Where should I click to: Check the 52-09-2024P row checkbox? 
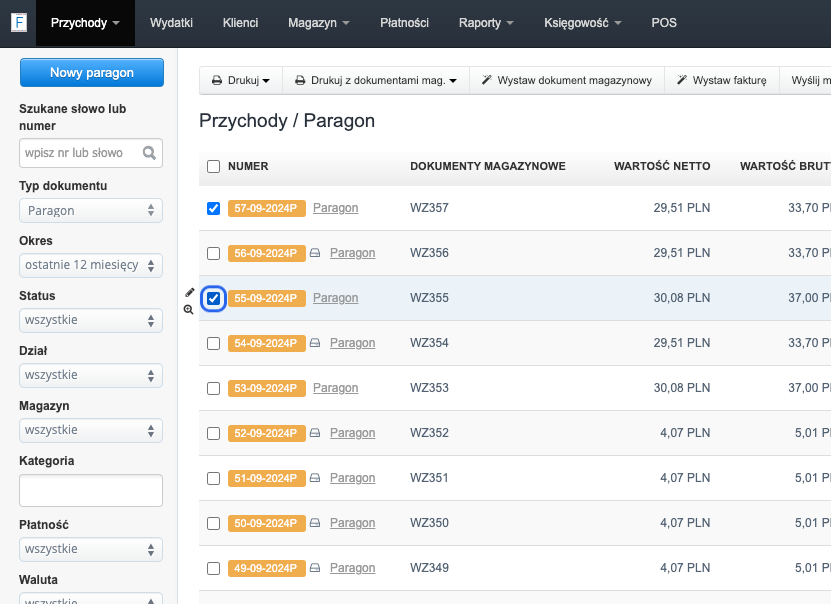[x=213, y=433]
